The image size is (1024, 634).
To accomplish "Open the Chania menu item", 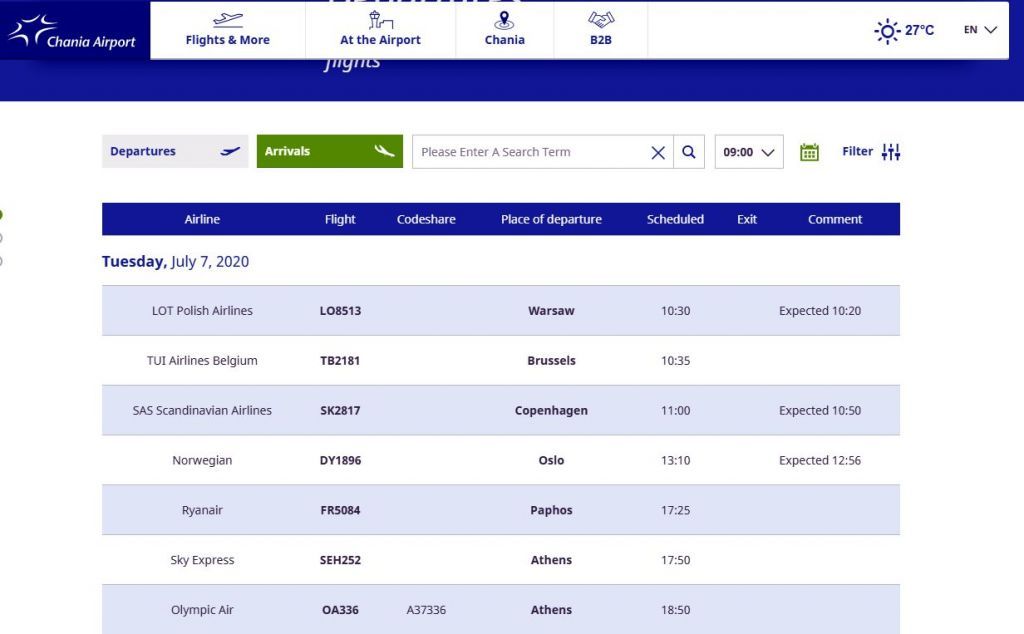I will click(504, 30).
